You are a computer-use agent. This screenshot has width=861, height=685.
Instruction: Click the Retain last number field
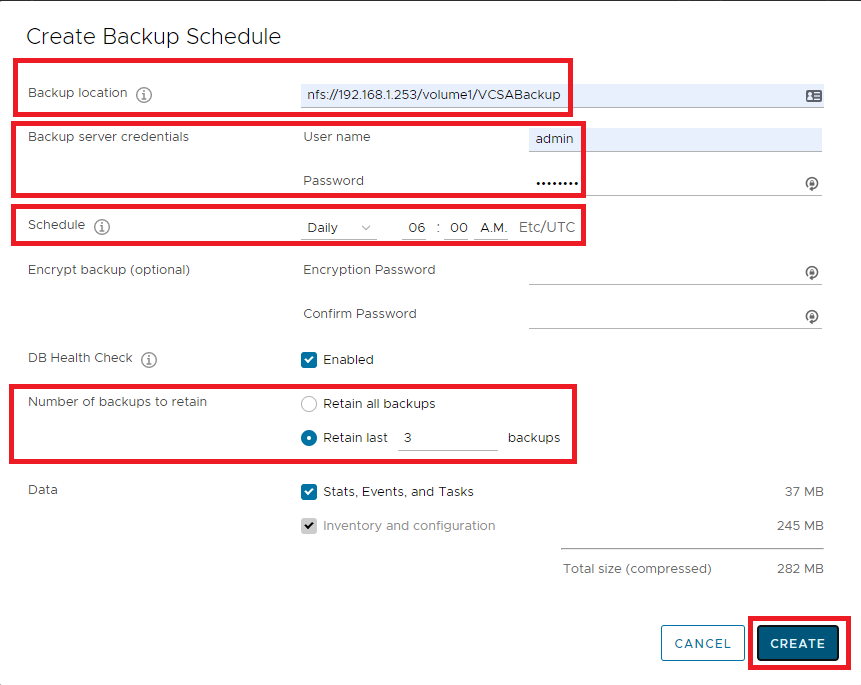click(447, 438)
